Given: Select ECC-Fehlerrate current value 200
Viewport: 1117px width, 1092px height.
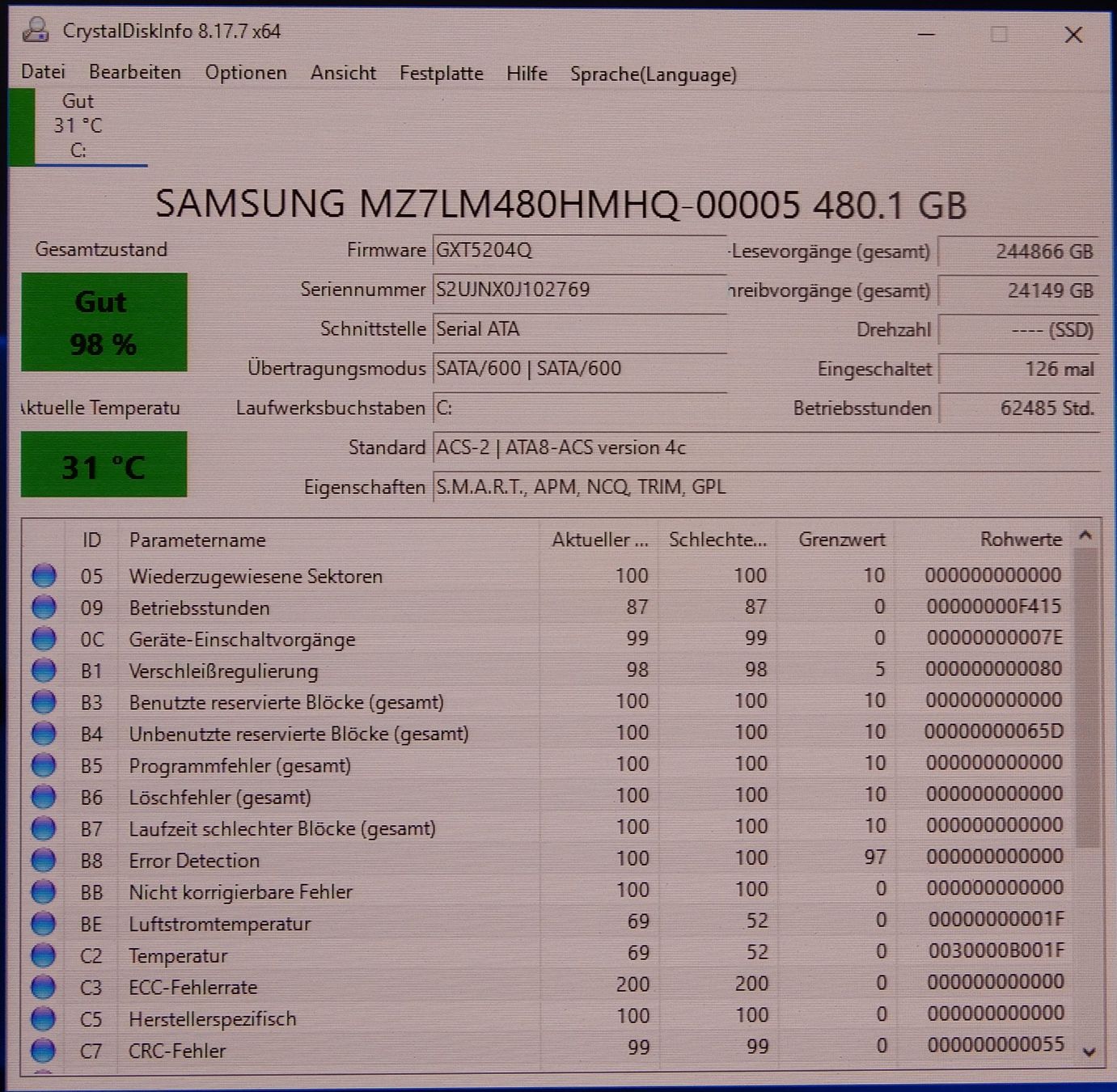Looking at the screenshot, I should click(633, 984).
